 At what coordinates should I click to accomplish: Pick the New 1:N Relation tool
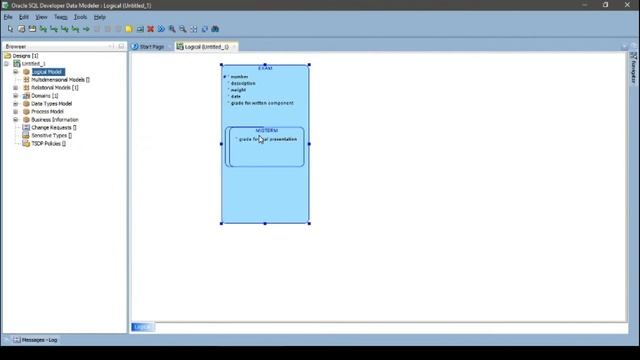[x=54, y=29]
